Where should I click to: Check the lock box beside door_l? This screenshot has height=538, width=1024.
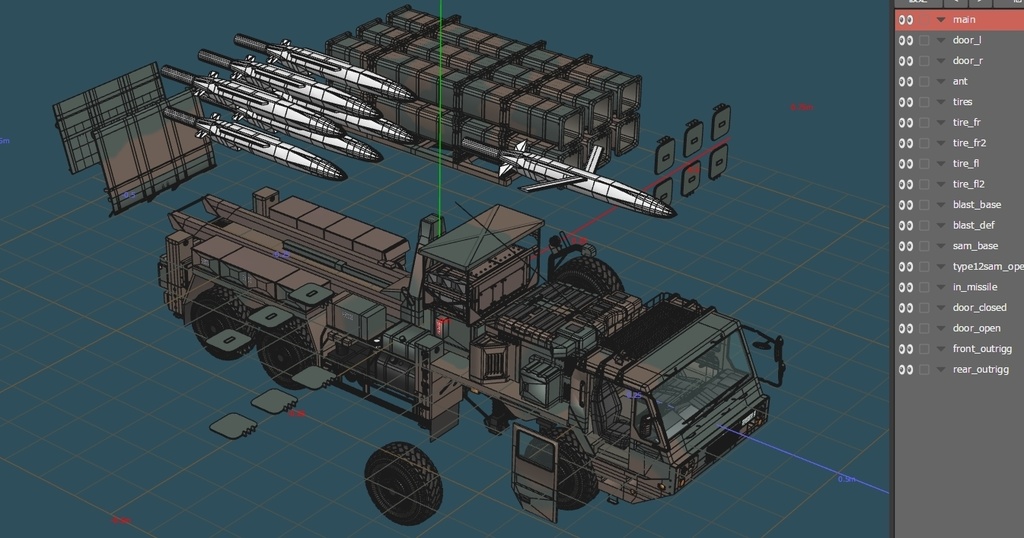924,40
